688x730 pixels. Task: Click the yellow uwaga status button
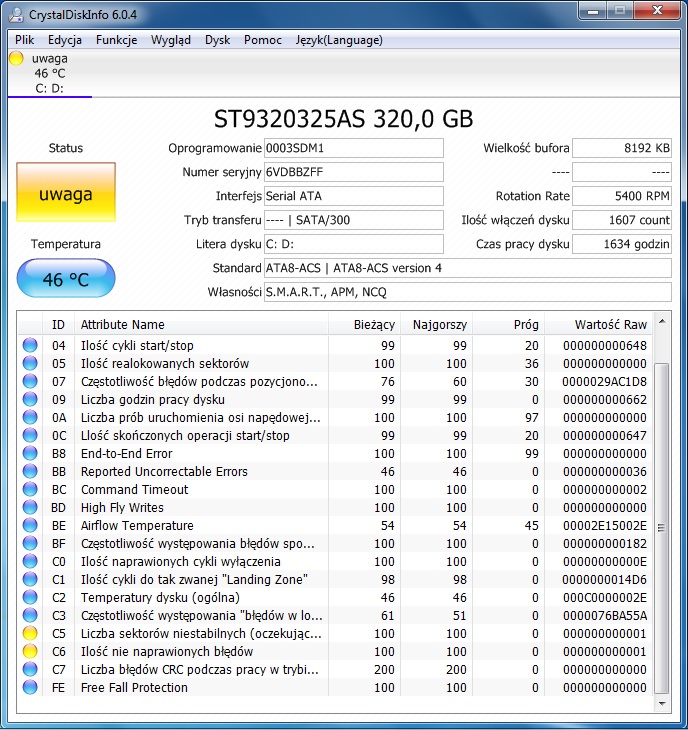click(66, 192)
